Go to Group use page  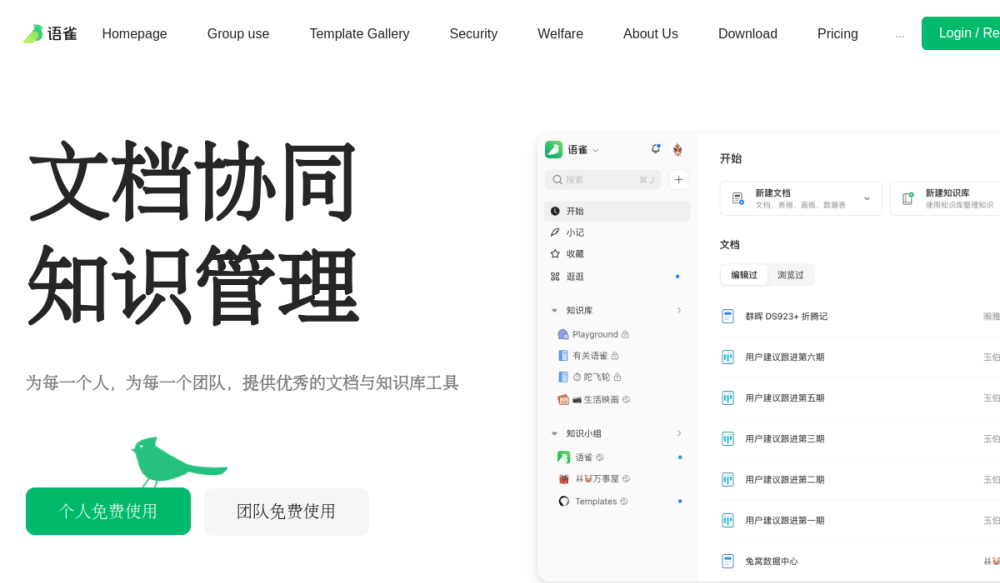point(238,34)
